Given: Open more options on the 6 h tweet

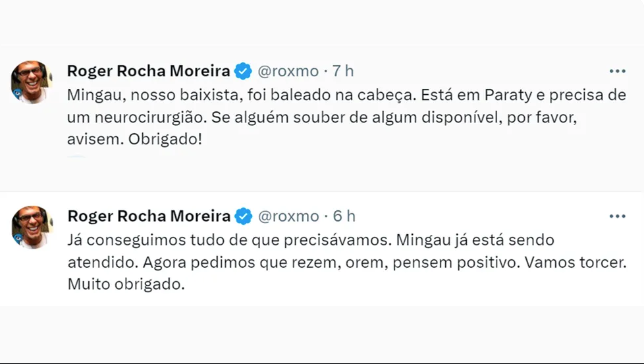Looking at the screenshot, I should point(617,216).
